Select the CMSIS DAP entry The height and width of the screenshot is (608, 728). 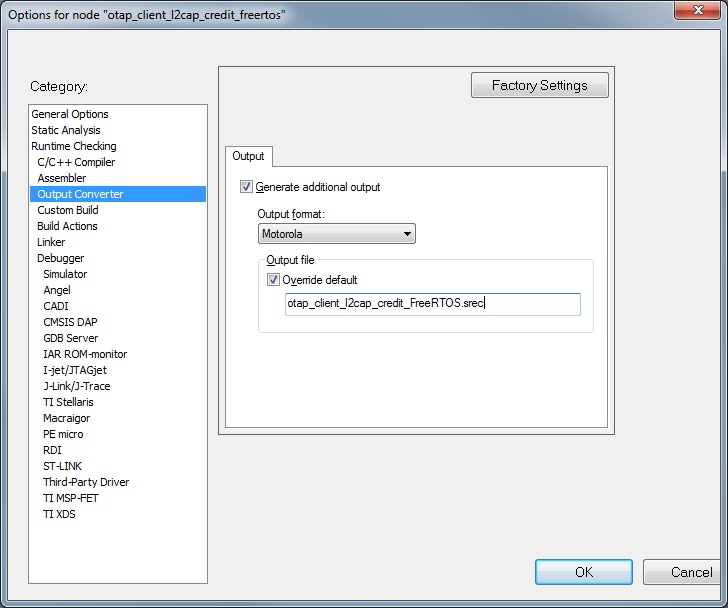70,322
